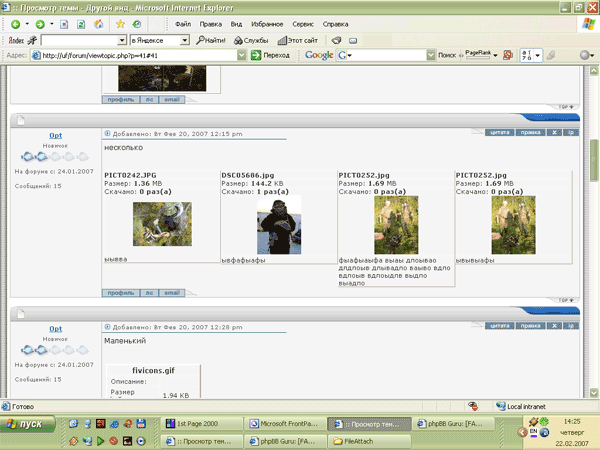Expand the Google search box dropdown
This screenshot has height=450, width=600.
[429, 56]
